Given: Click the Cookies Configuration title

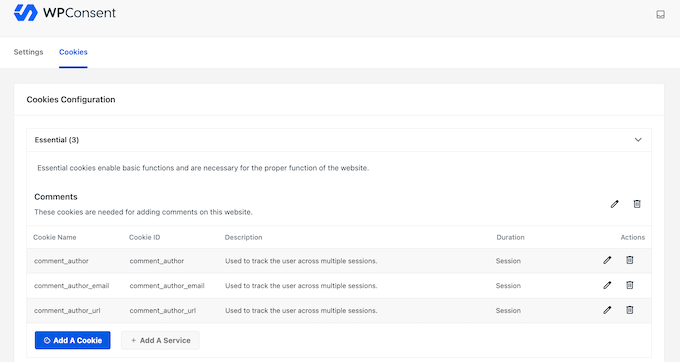Looking at the screenshot, I should [x=71, y=100].
